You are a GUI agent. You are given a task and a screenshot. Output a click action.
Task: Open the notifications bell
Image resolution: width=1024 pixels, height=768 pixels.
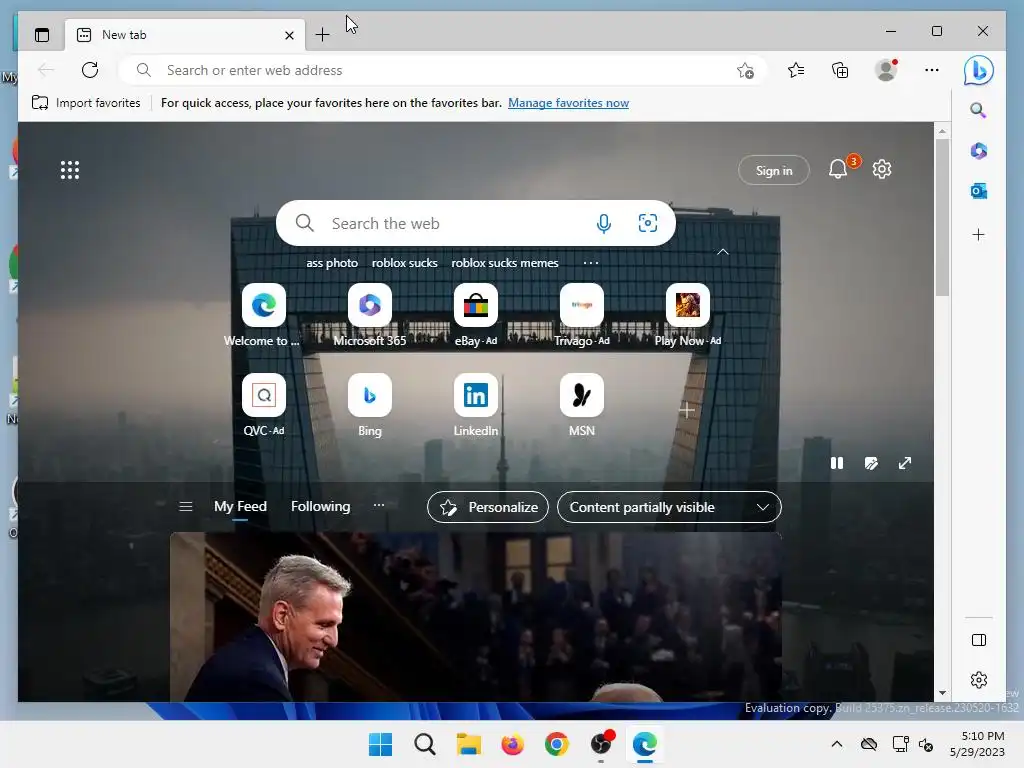click(838, 169)
